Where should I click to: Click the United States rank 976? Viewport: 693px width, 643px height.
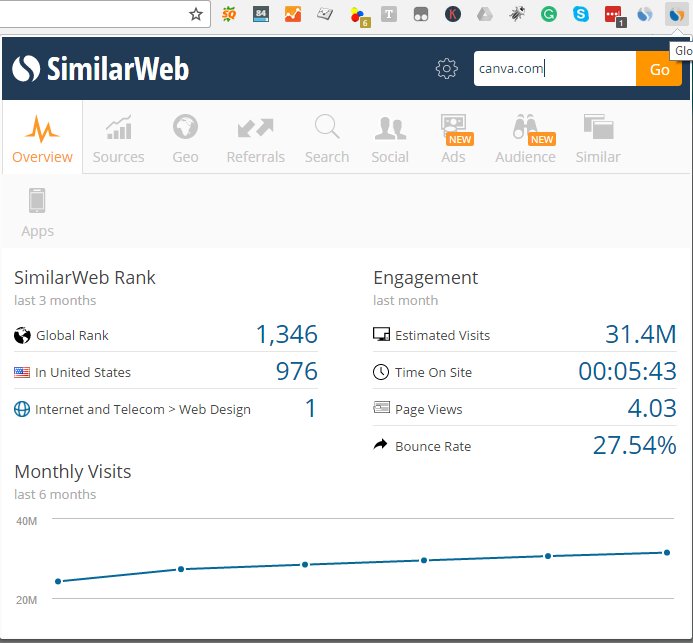click(297, 371)
